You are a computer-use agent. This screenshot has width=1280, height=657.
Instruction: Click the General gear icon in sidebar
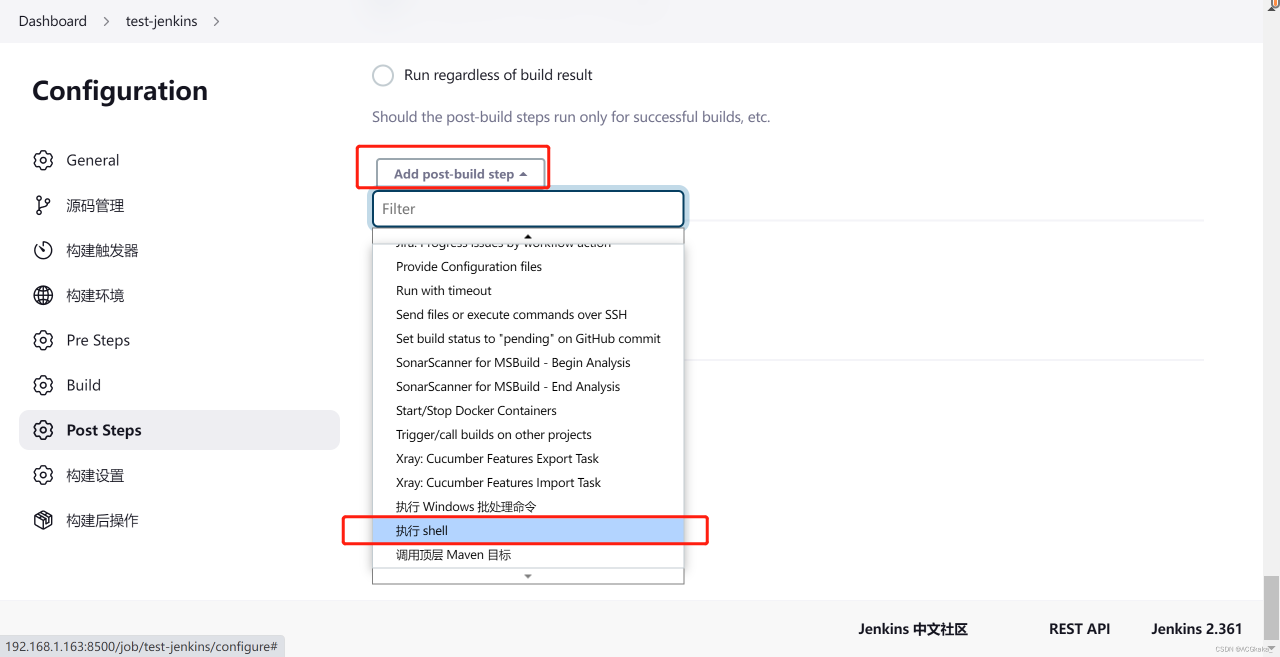[x=43, y=161]
